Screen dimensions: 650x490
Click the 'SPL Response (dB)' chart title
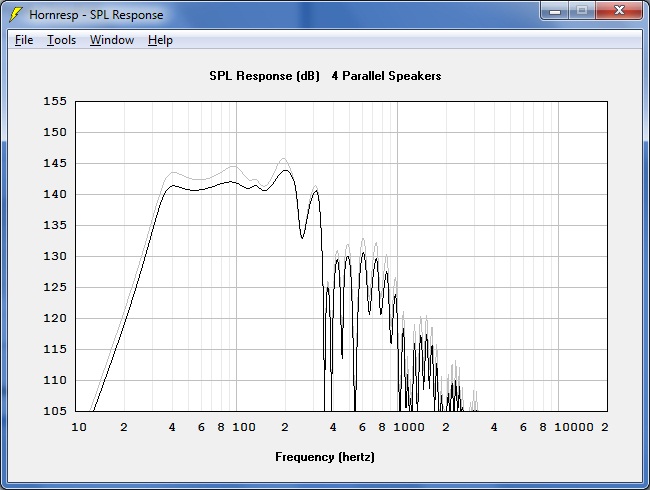(264, 76)
